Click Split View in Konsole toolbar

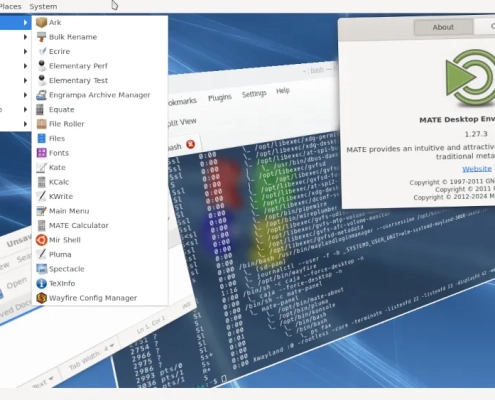click(x=182, y=122)
